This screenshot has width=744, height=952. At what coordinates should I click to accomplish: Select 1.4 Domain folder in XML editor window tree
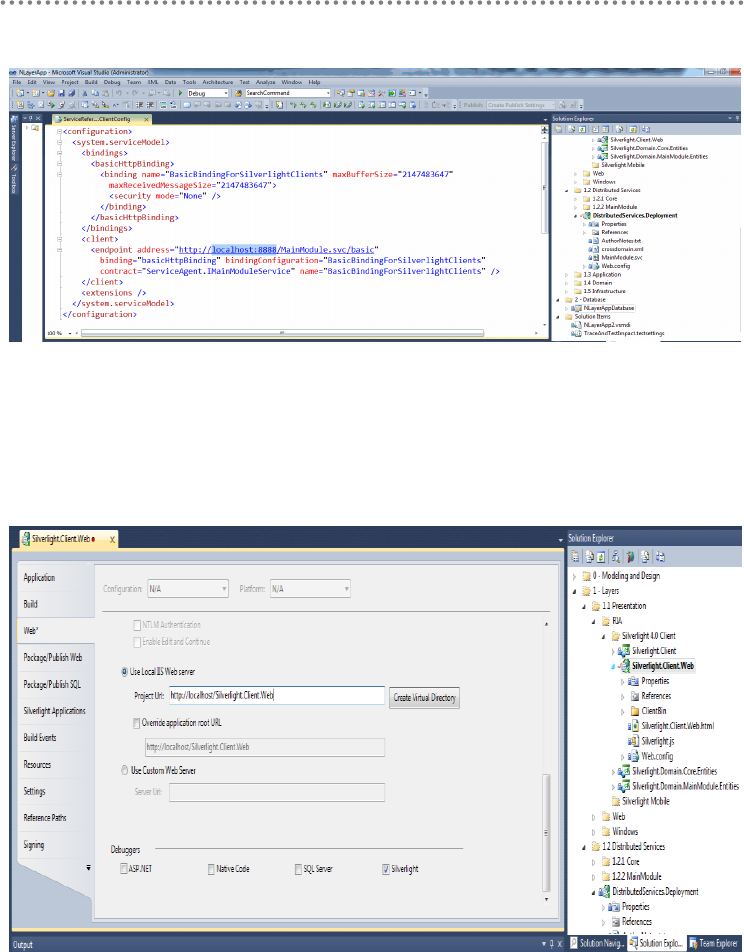pos(598,283)
